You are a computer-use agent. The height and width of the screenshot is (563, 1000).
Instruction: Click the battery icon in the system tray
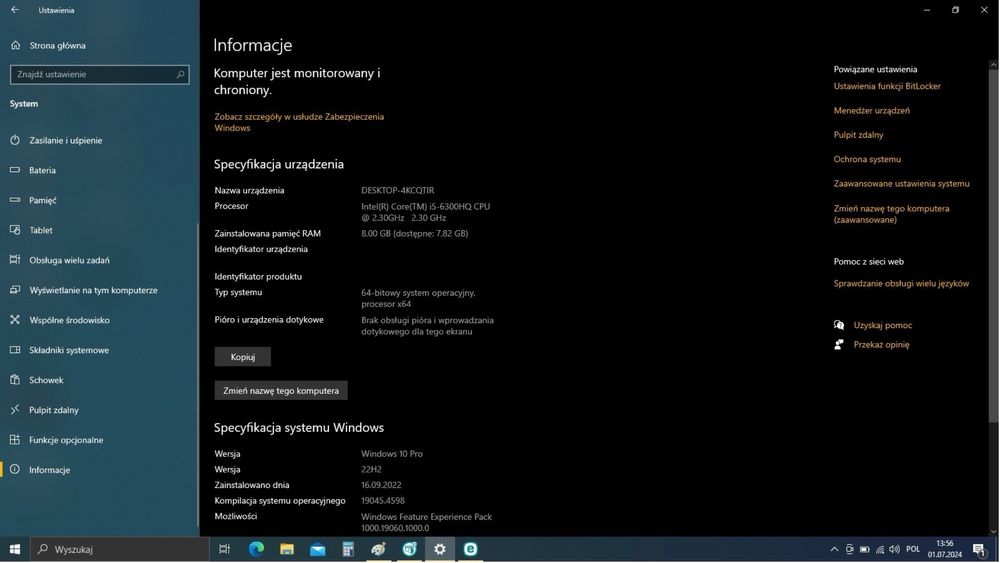[865, 549]
